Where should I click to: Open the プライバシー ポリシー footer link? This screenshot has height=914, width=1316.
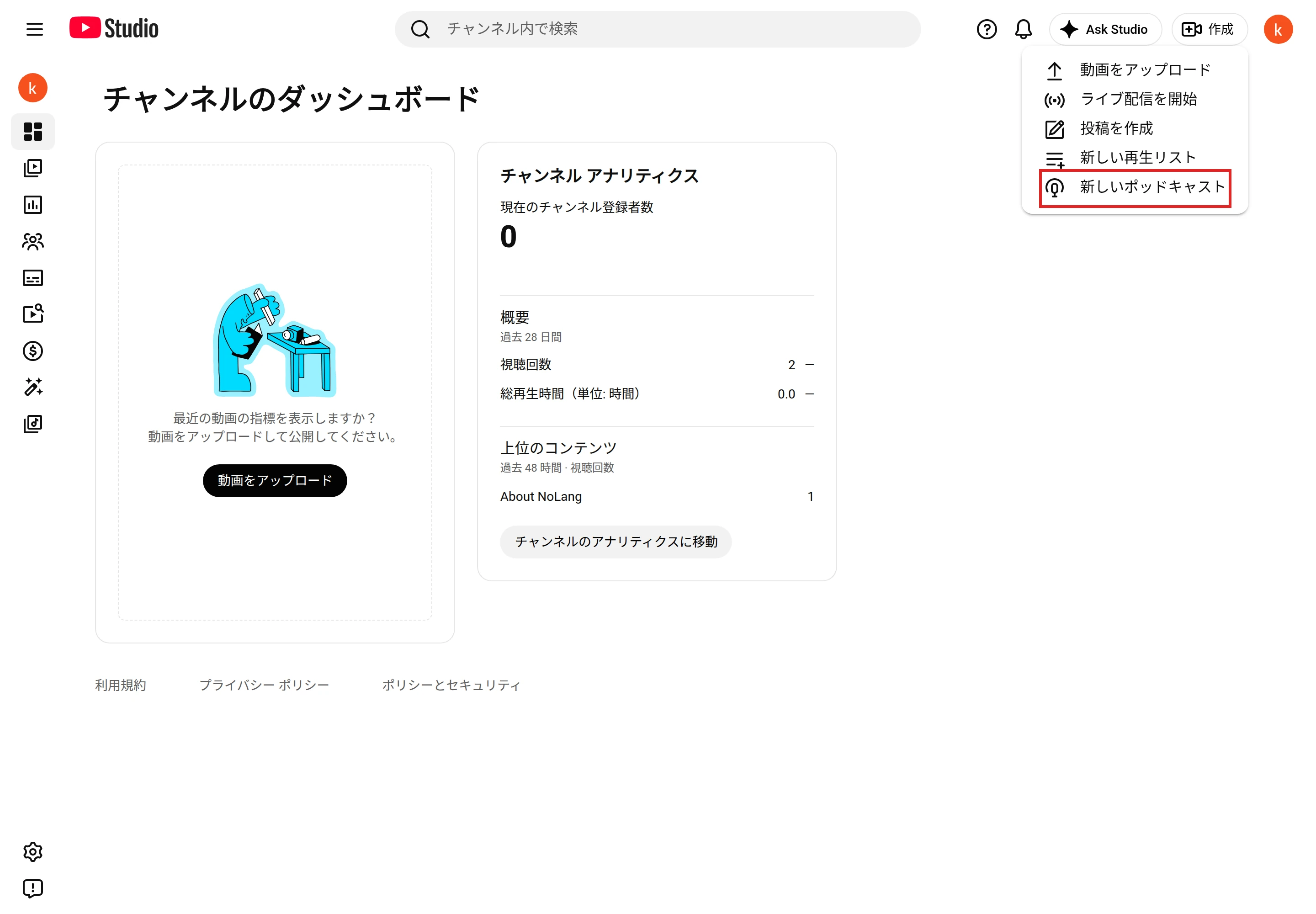coord(264,685)
